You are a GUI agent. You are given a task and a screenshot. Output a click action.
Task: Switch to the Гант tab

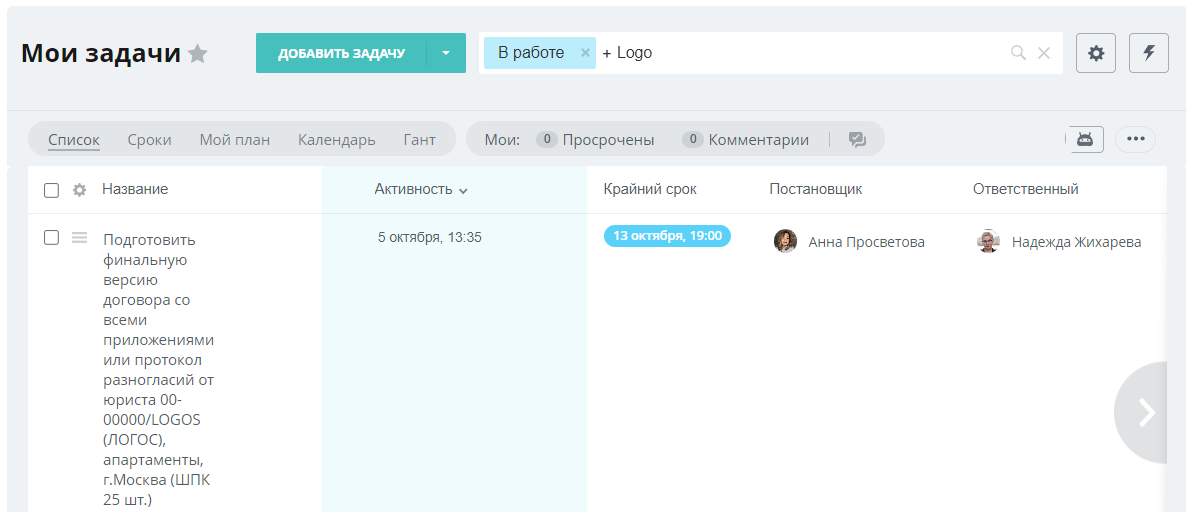[x=419, y=140]
